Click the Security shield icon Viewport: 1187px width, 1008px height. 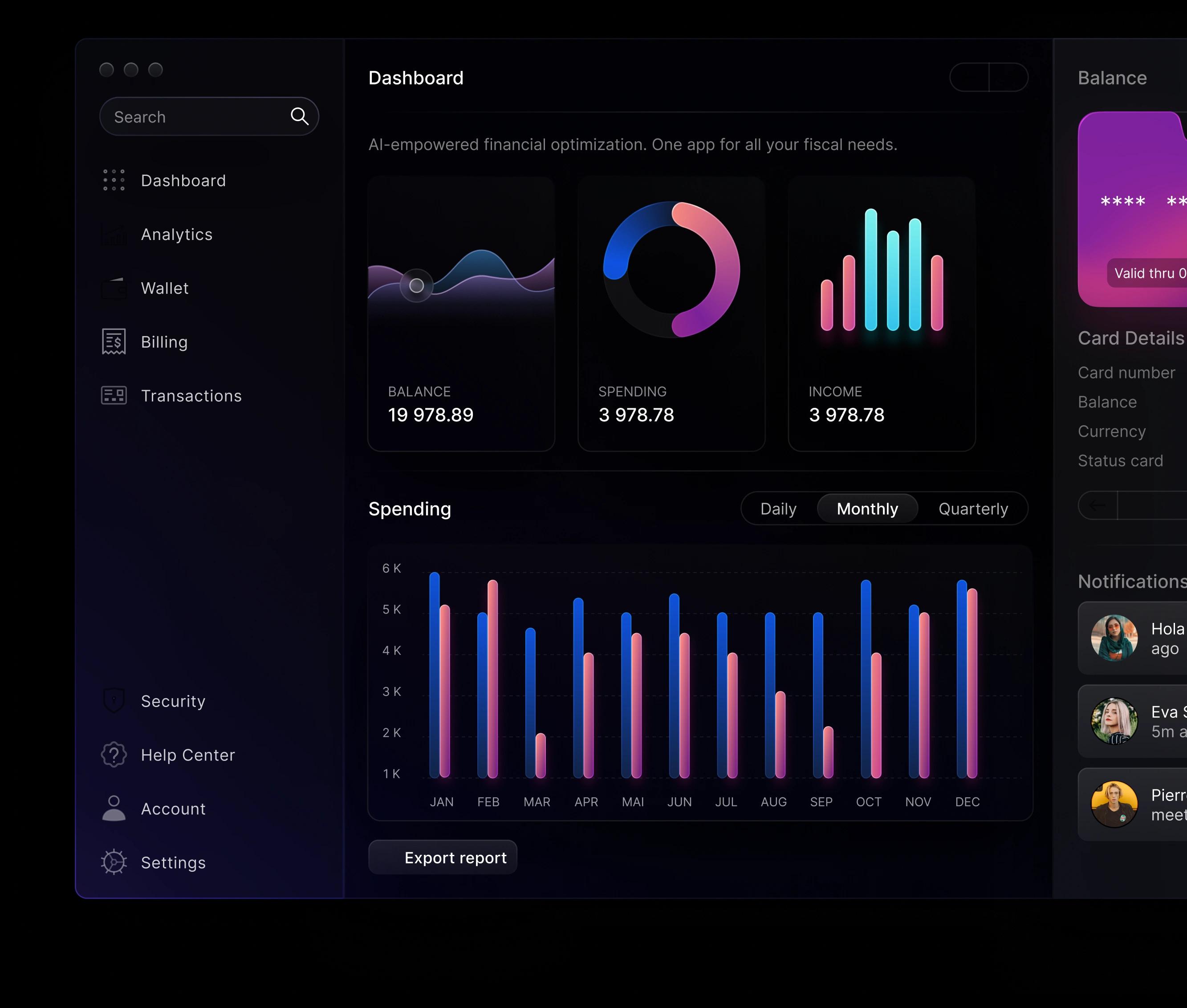click(114, 701)
